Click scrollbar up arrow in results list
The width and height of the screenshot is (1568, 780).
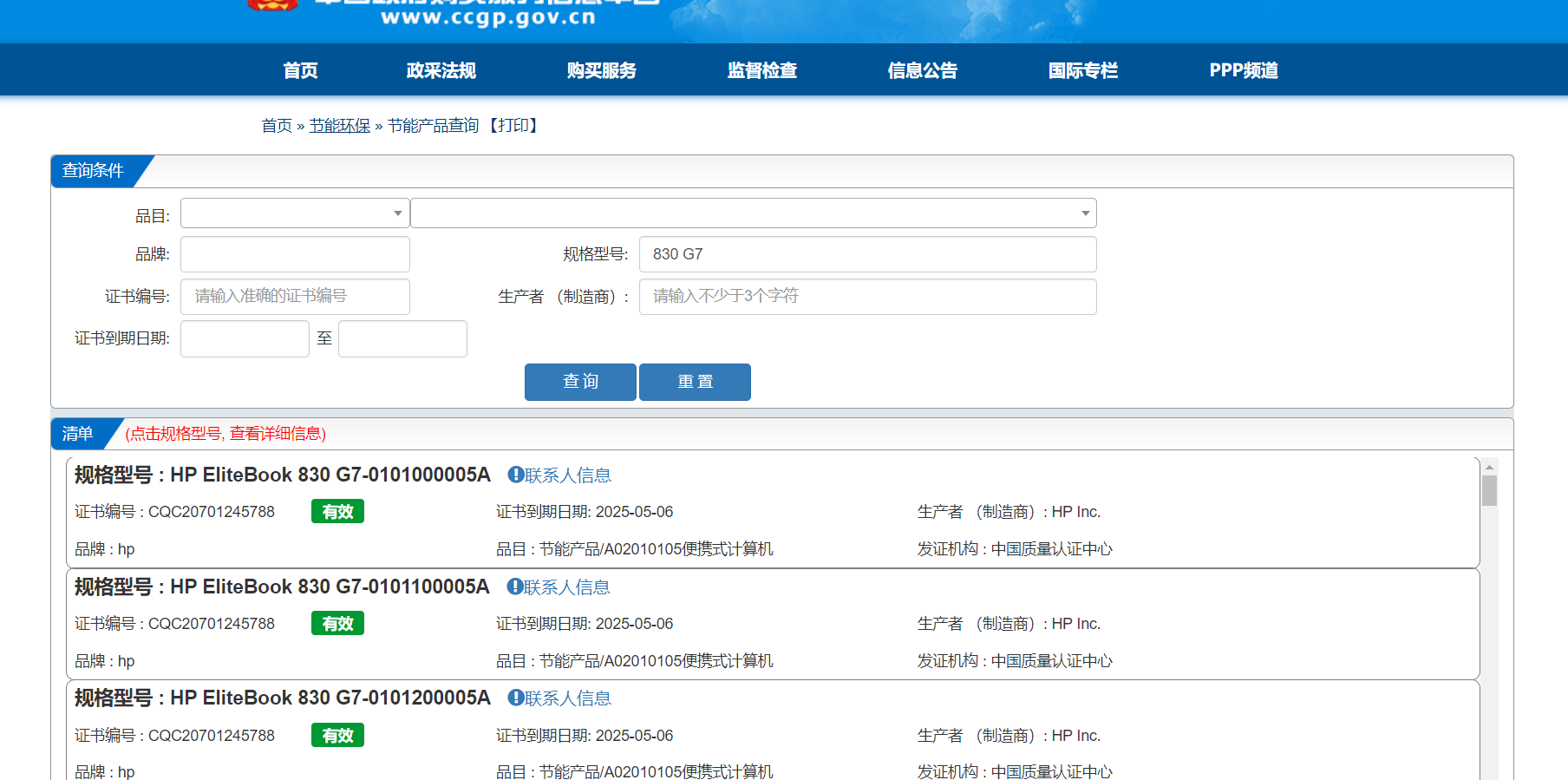(x=1489, y=467)
